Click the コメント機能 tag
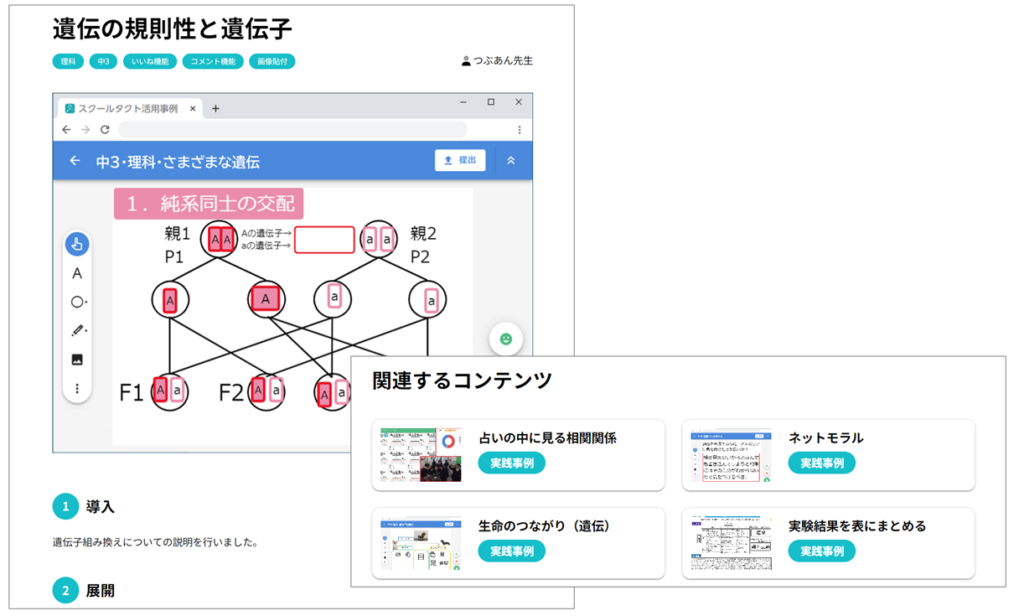 click(213, 61)
